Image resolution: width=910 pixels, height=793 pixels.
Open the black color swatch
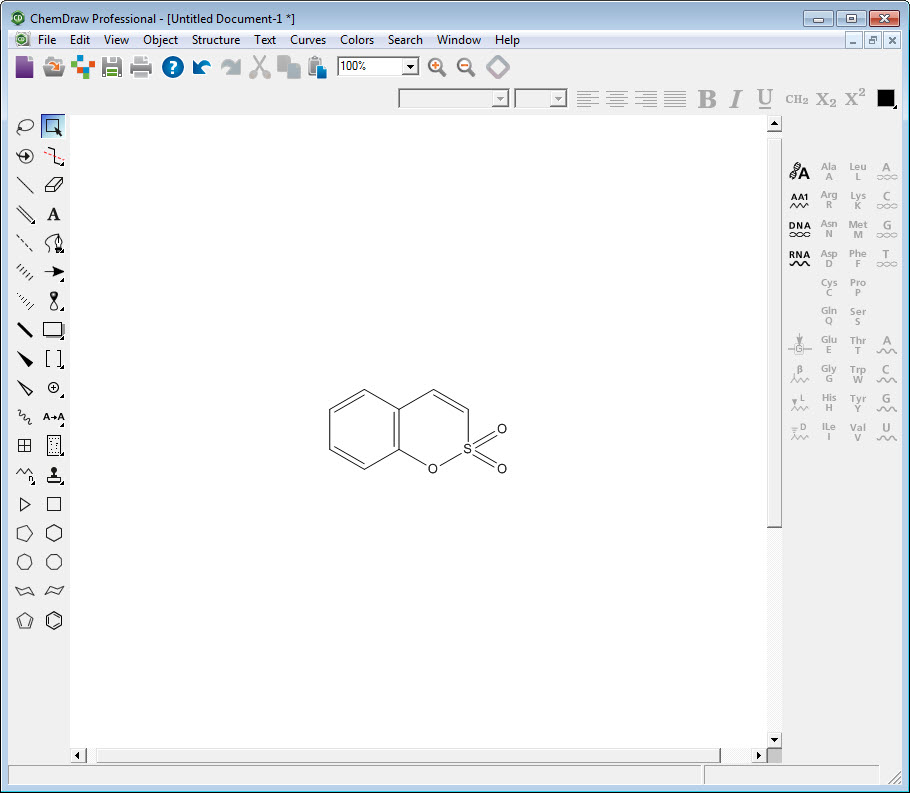click(x=886, y=98)
